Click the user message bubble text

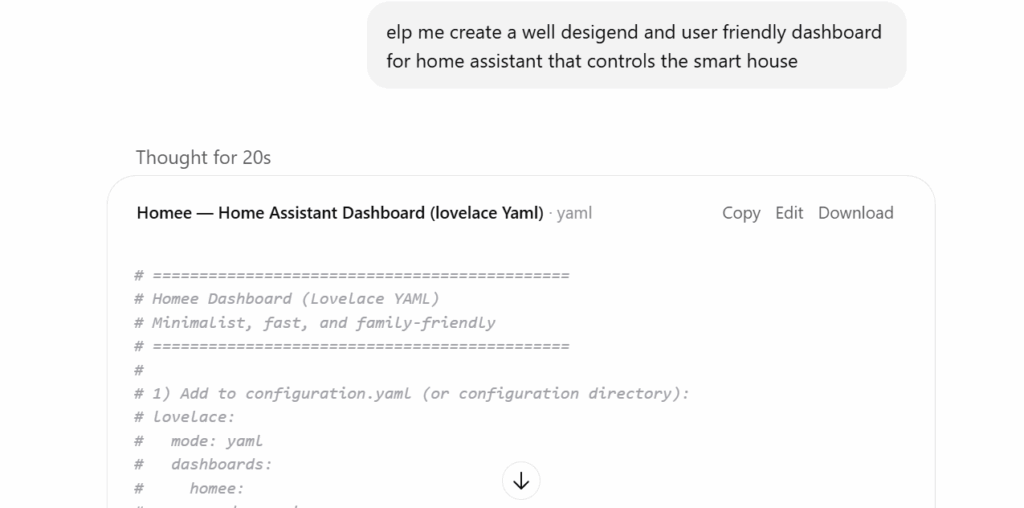(x=633, y=46)
